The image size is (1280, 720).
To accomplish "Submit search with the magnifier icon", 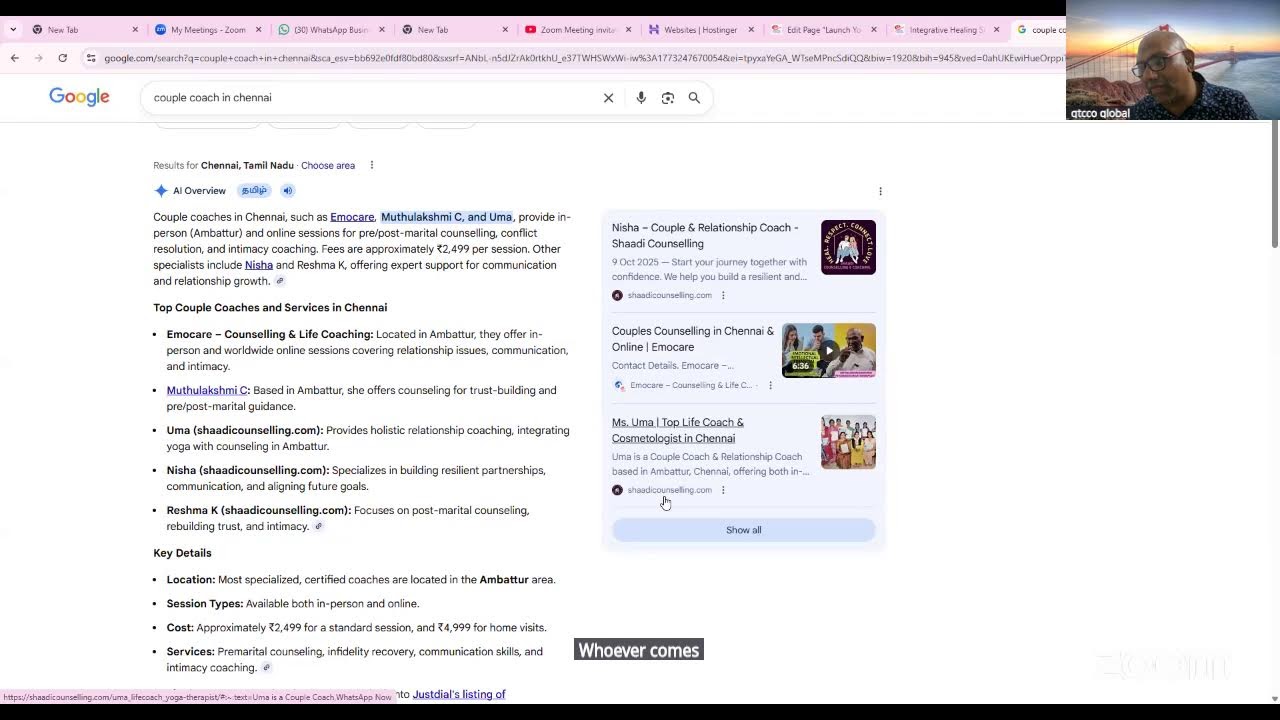I will (x=694, y=98).
